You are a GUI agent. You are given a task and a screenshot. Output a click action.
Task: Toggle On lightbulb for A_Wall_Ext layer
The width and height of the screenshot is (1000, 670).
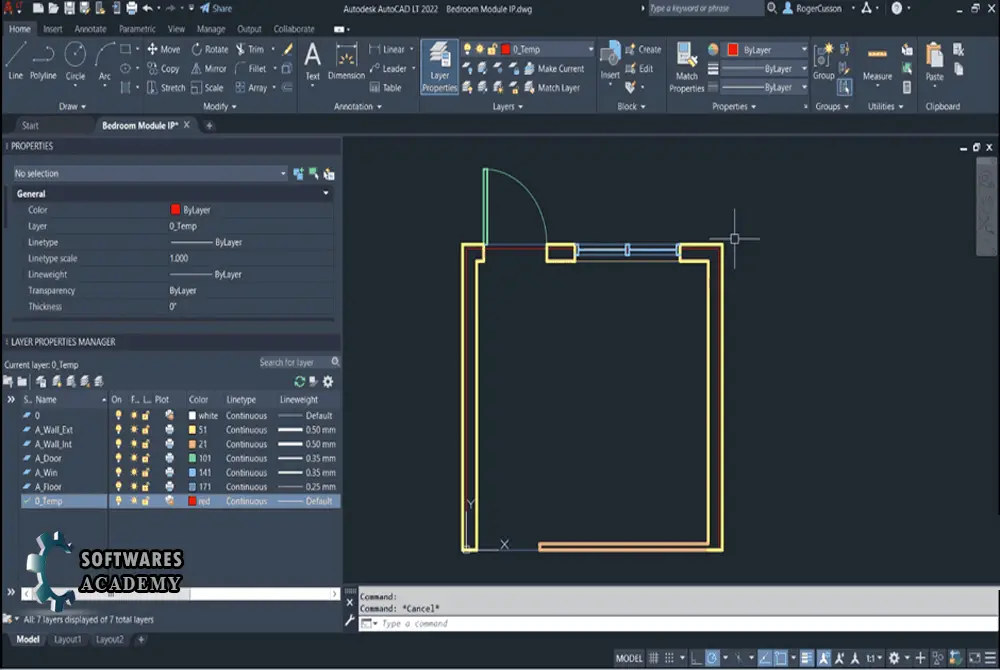point(118,430)
